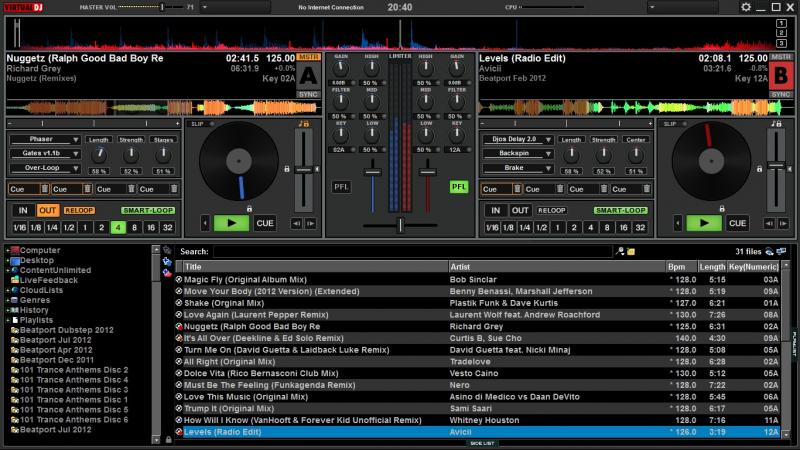Open the settings gear icon
The image size is (800, 450).
746,7
